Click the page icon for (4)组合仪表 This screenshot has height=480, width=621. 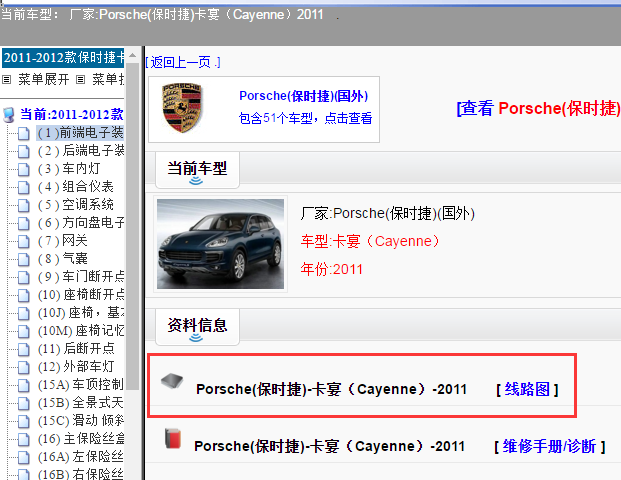coord(24,187)
